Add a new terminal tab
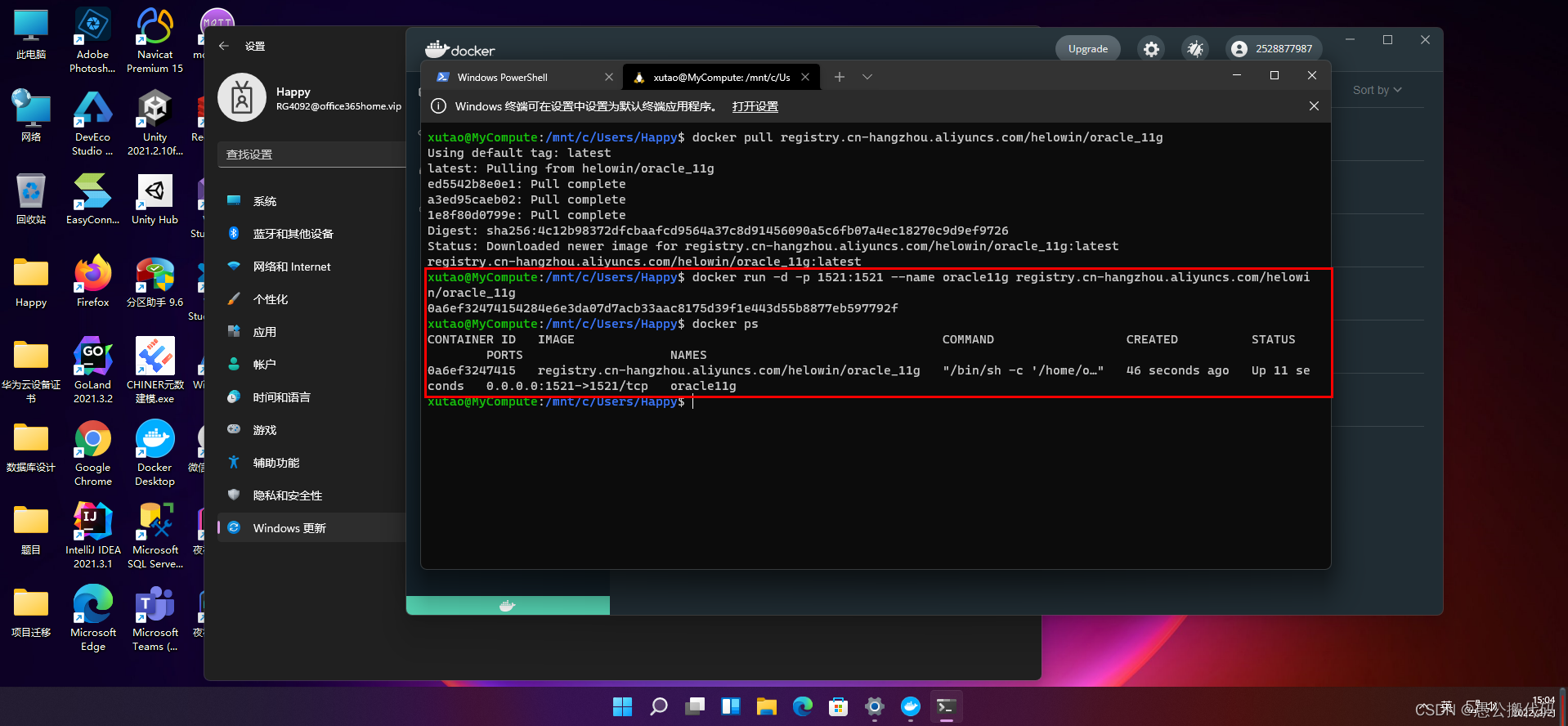 point(840,77)
